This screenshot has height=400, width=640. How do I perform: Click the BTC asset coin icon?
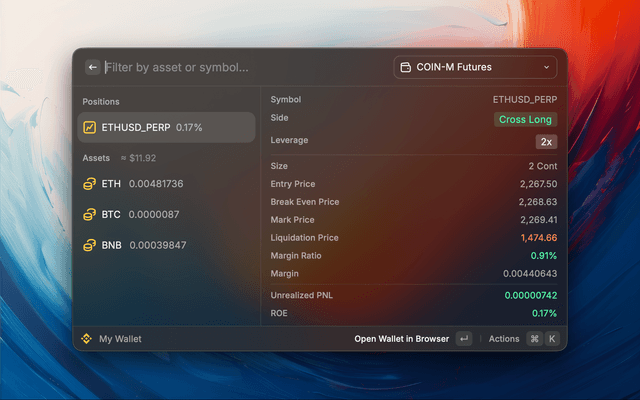pos(90,215)
